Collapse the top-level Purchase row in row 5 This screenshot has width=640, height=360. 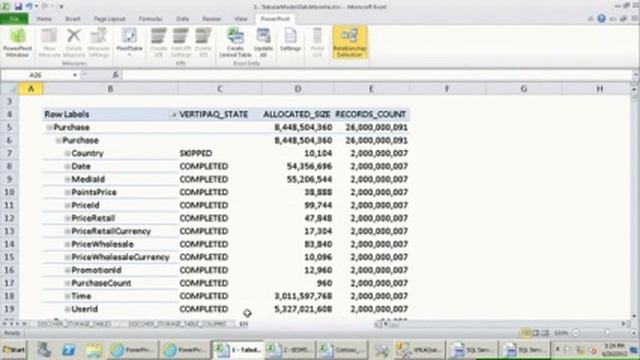coord(49,127)
